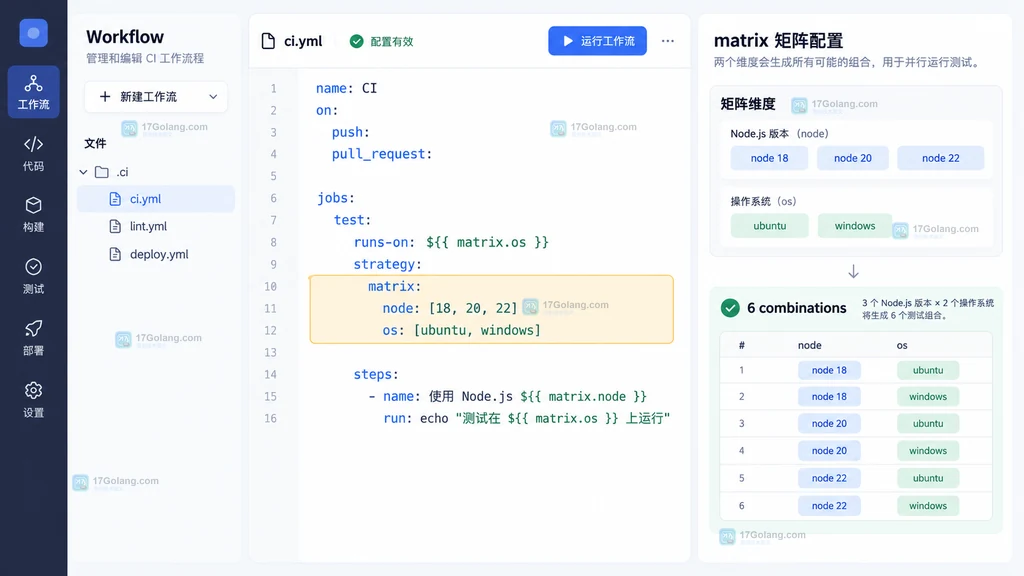Select the .ci folder
Viewport: 1024px width, 576px height.
(112, 172)
